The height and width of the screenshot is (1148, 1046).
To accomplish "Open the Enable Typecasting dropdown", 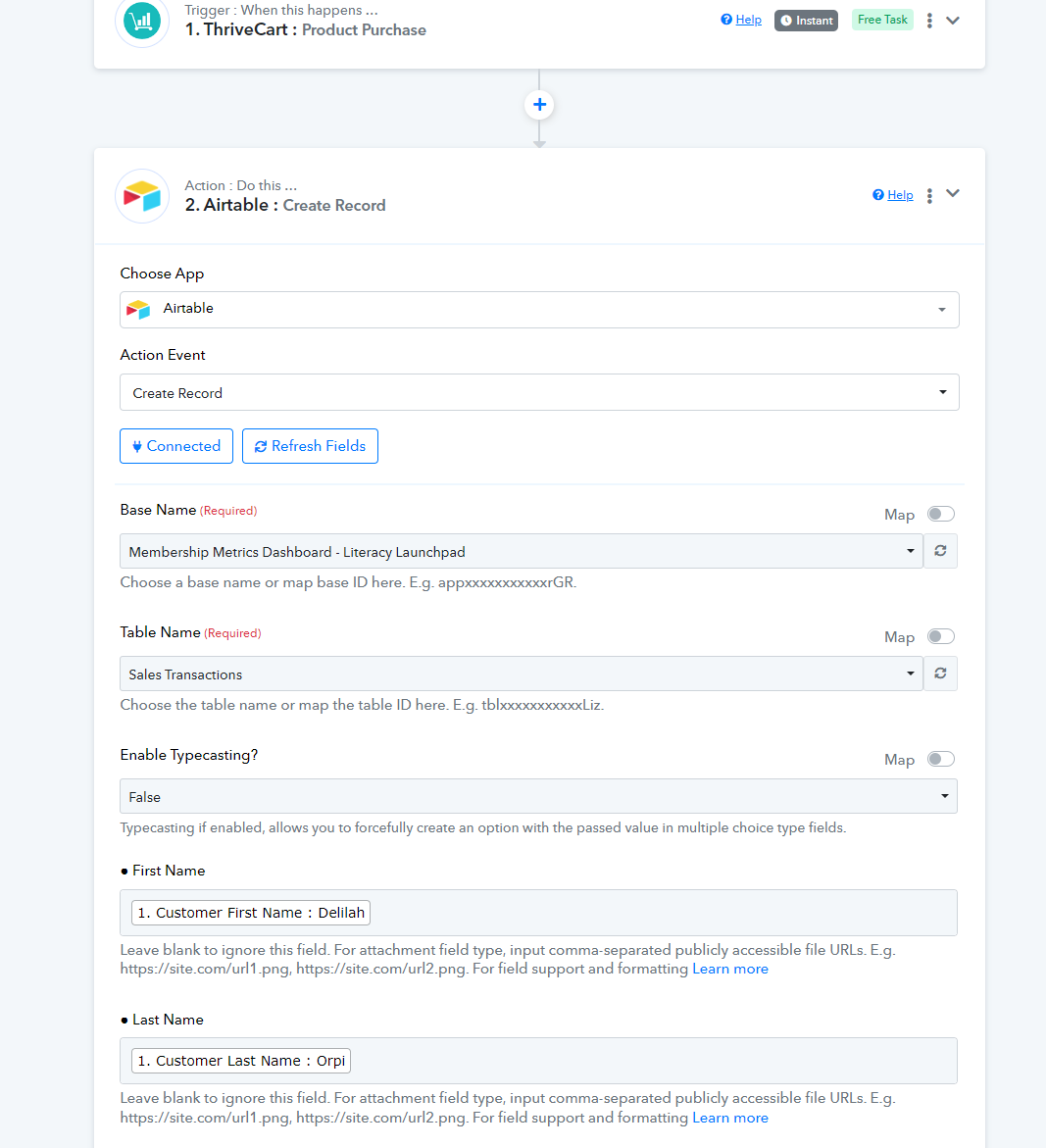I will click(539, 797).
